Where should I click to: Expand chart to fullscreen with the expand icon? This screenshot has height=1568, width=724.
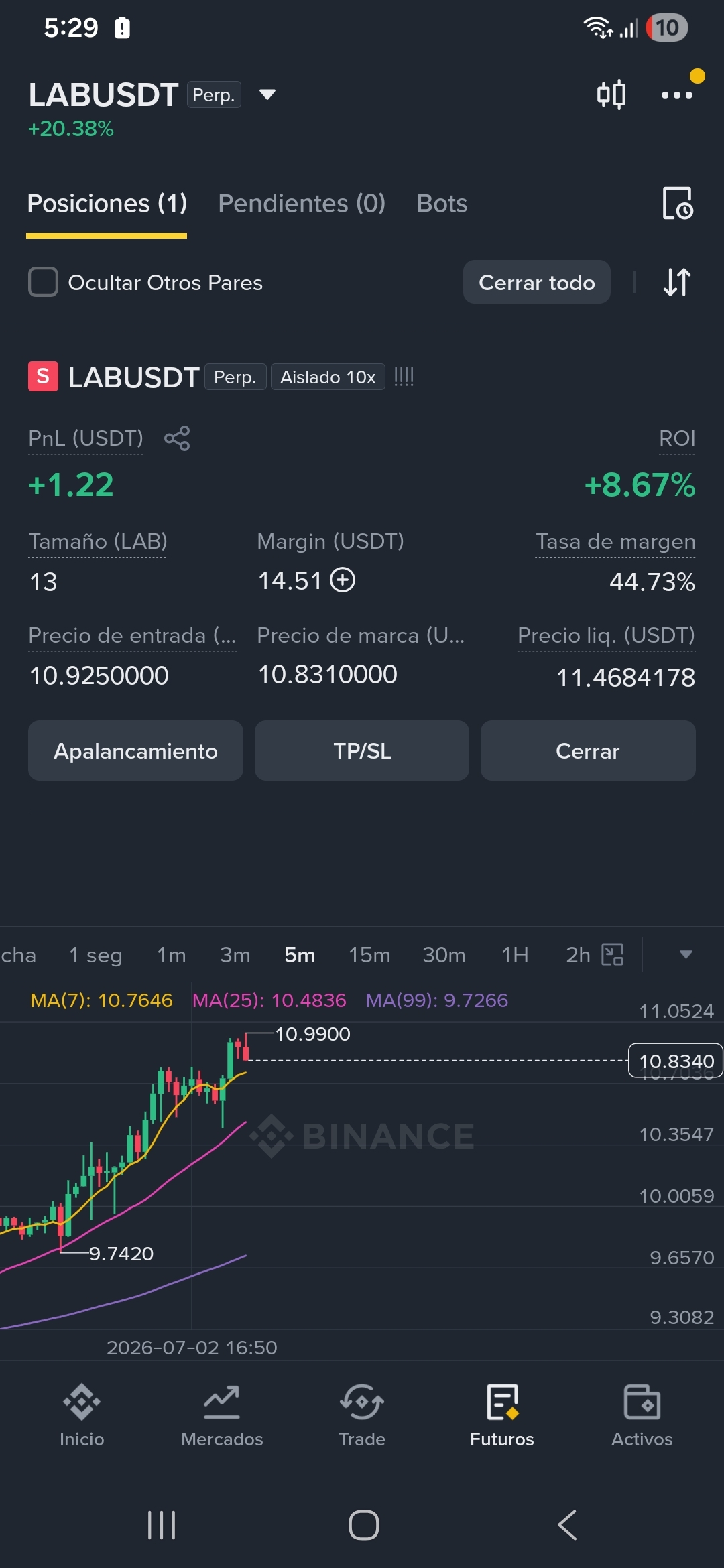pos(613,954)
